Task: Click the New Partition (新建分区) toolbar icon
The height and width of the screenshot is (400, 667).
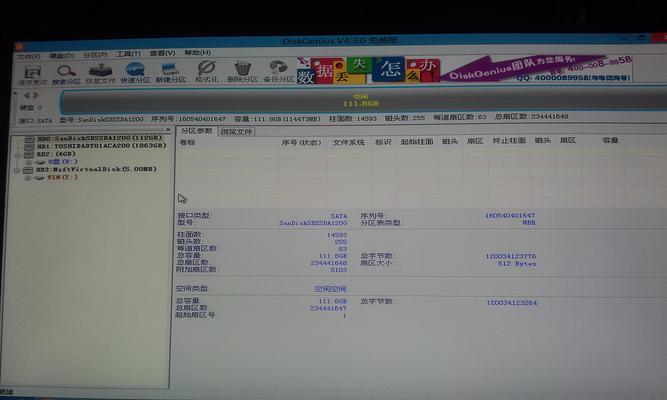Action: [x=170, y=69]
